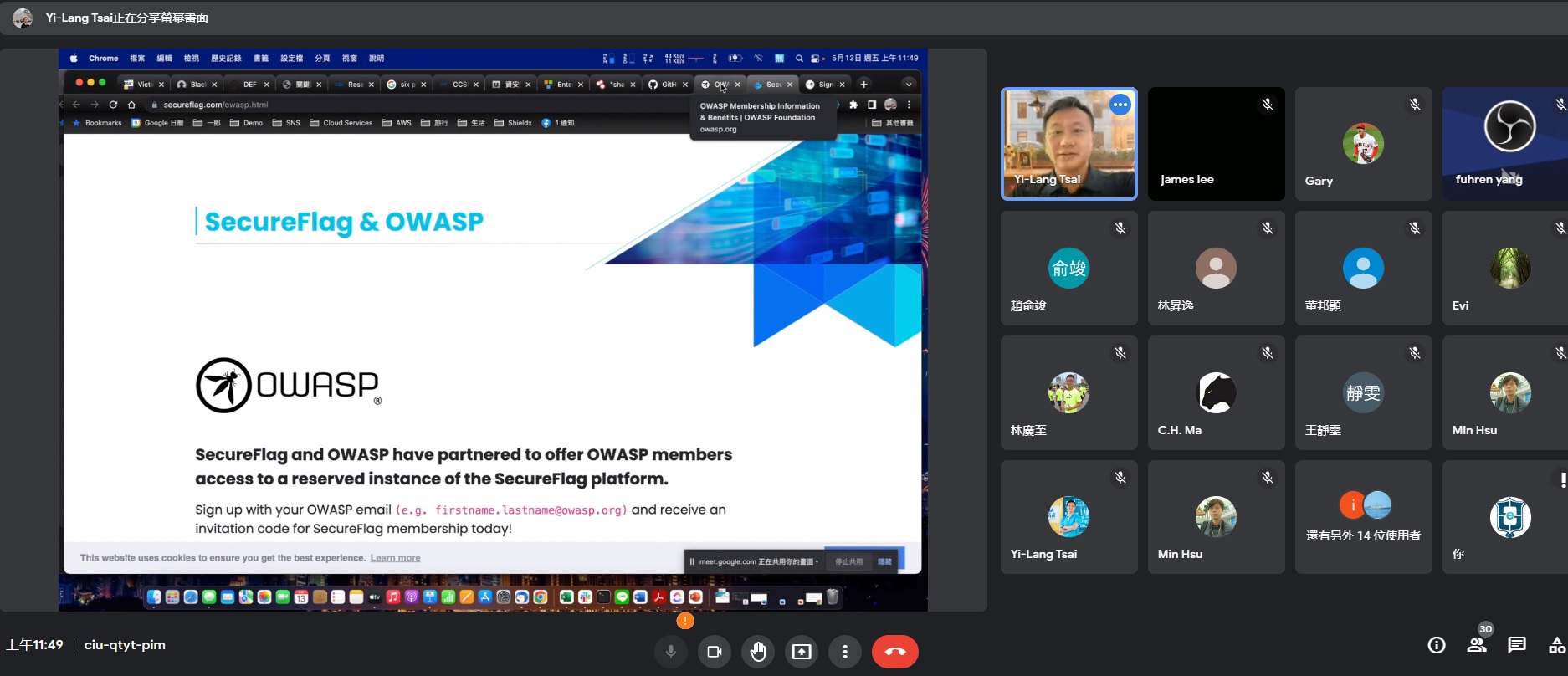Leave the call with the red hang-up button

point(895,652)
